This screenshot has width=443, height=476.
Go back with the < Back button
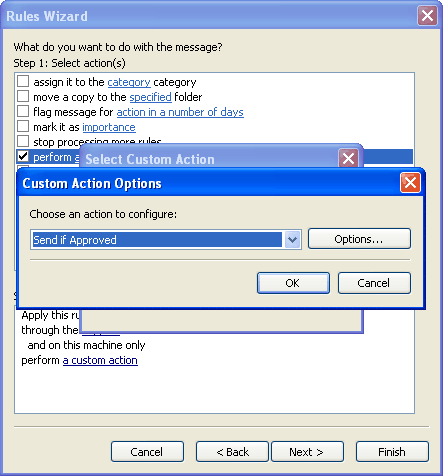(232, 452)
